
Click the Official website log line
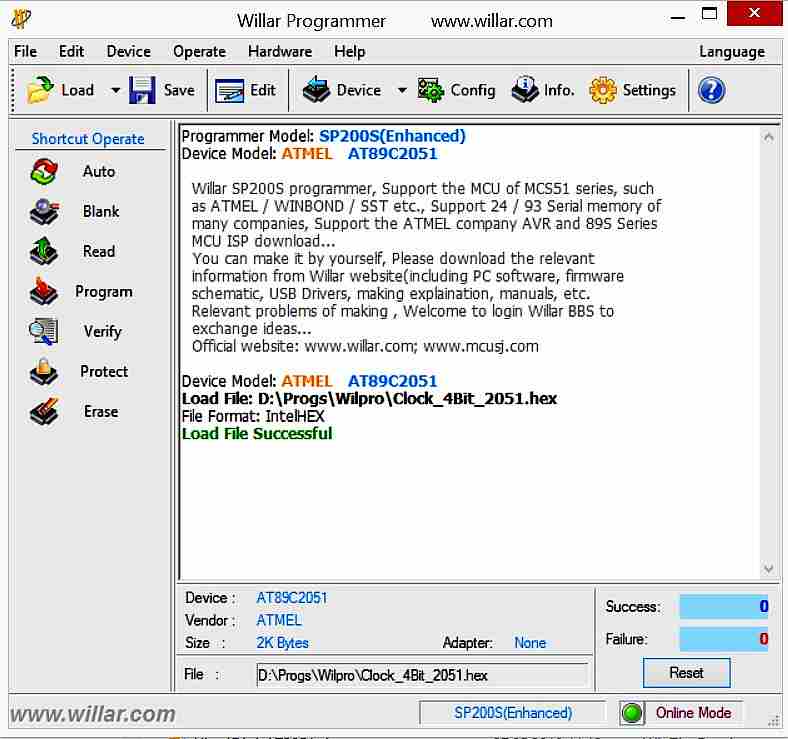tap(365, 346)
